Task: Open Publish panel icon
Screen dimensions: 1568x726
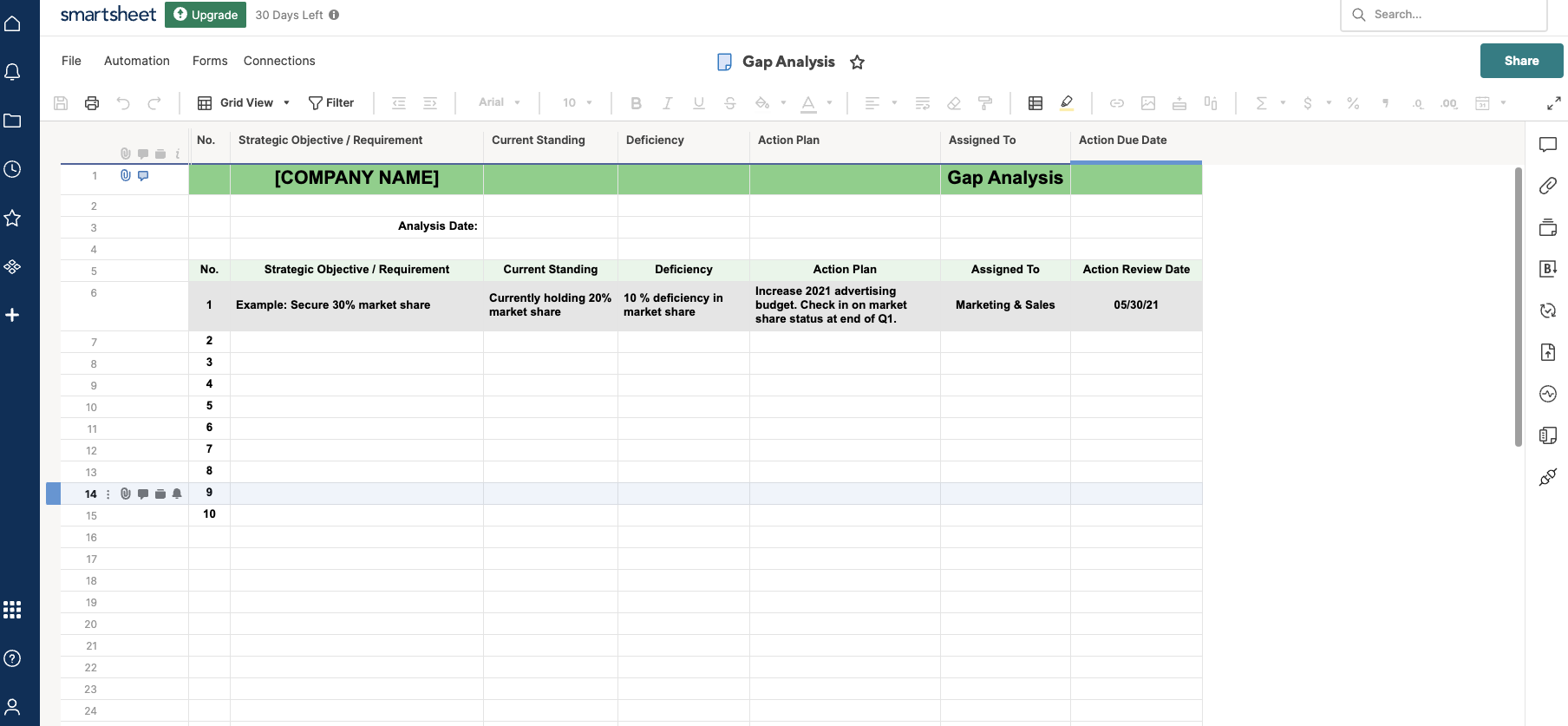Action: [x=1548, y=352]
